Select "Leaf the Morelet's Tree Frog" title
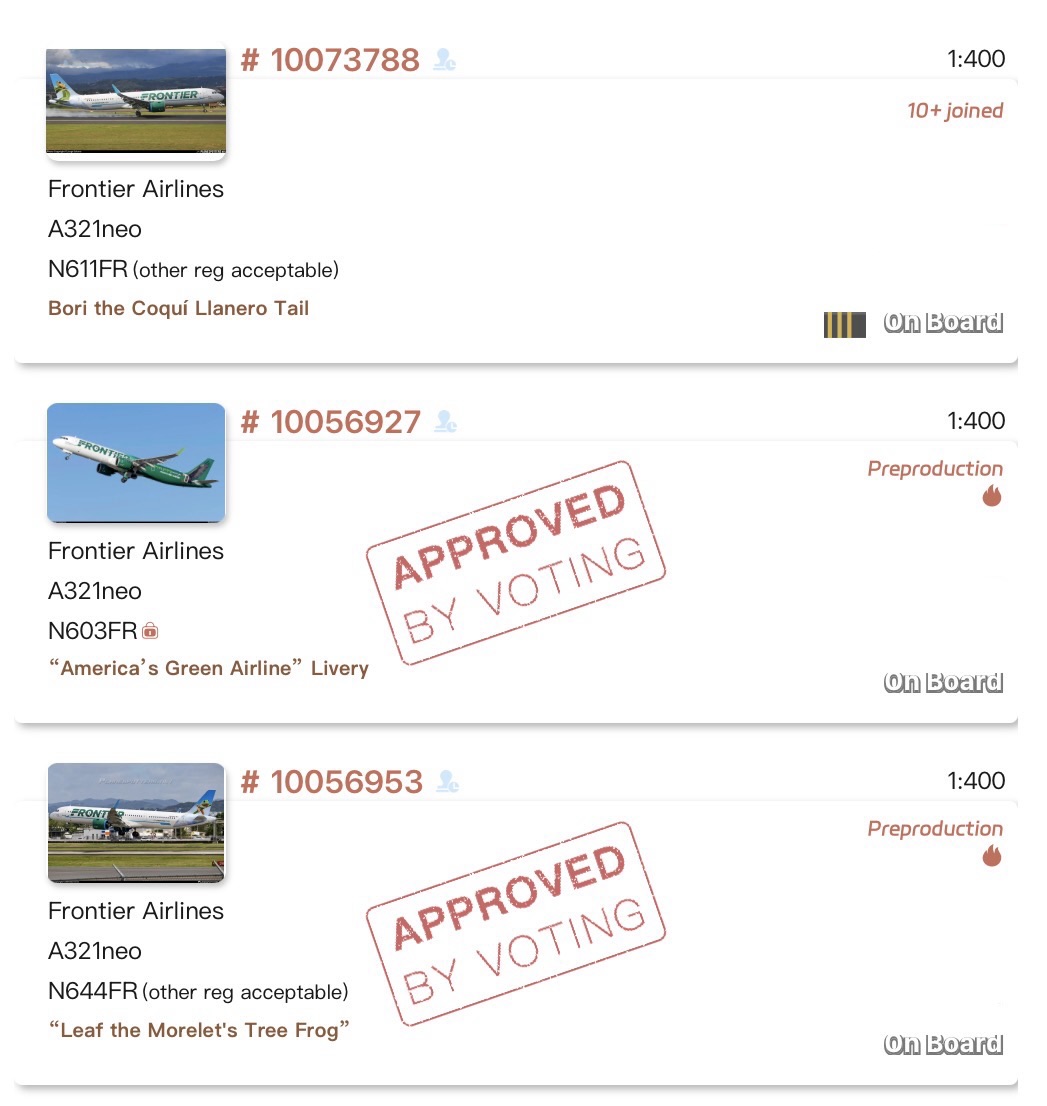The width and height of the screenshot is (1047, 1106). [x=200, y=1030]
